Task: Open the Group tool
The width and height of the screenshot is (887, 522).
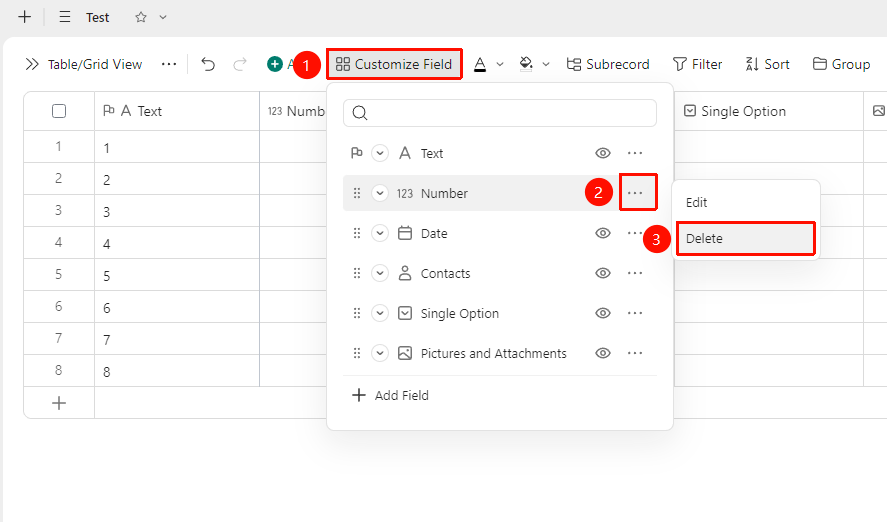Action: pos(841,64)
